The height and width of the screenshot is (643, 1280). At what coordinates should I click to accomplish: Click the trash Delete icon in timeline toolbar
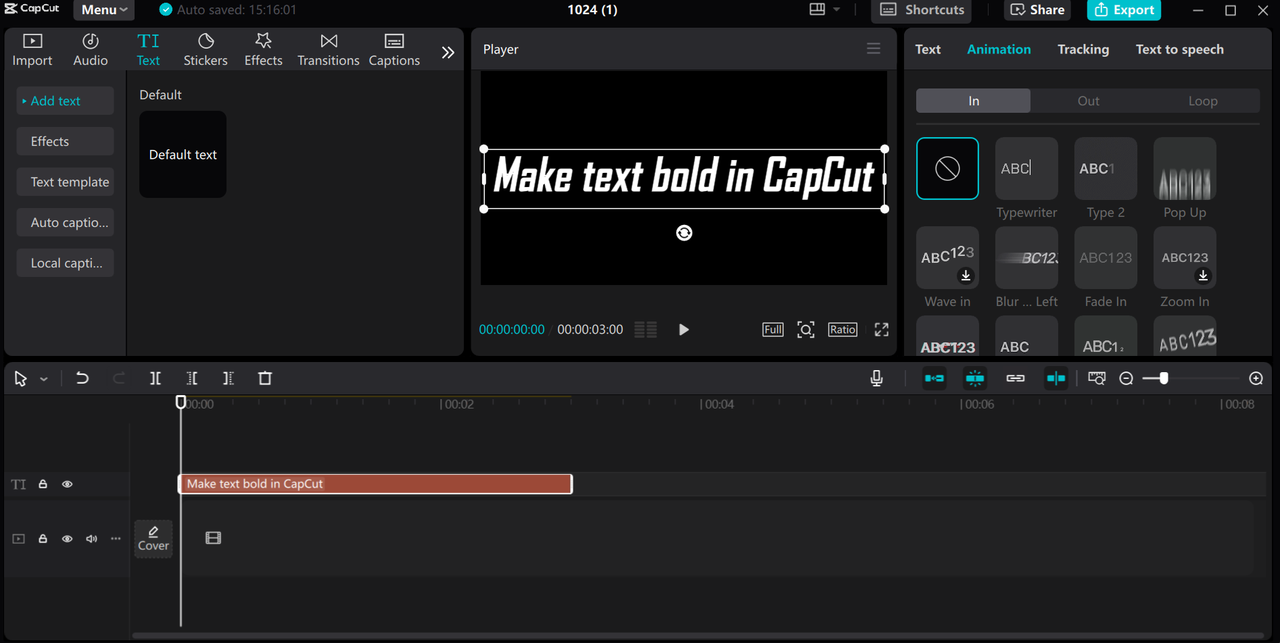click(x=265, y=378)
